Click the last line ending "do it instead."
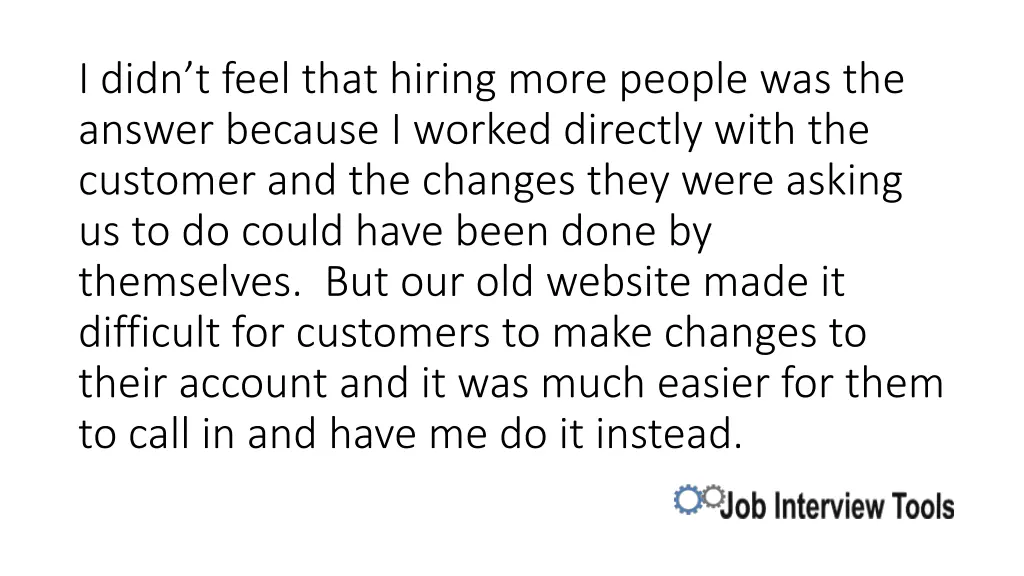This screenshot has width=1024, height=576. (411, 436)
